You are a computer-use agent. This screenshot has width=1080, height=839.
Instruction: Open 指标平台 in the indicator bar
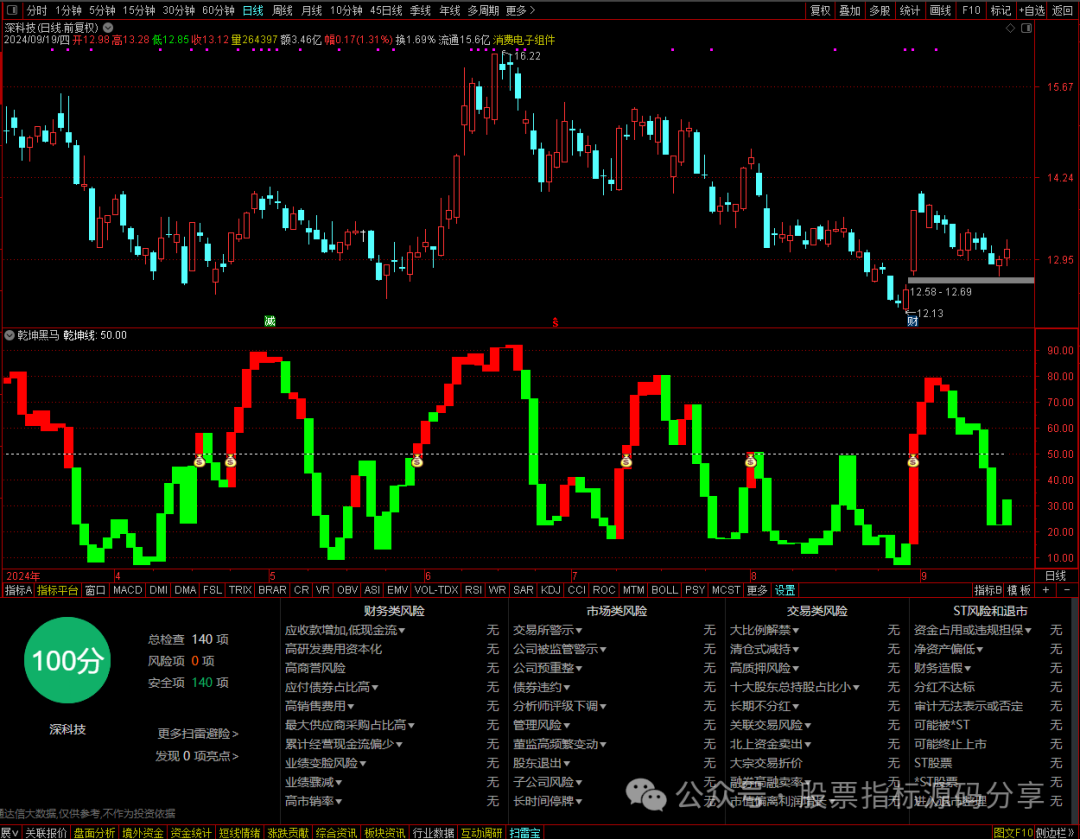click(57, 590)
